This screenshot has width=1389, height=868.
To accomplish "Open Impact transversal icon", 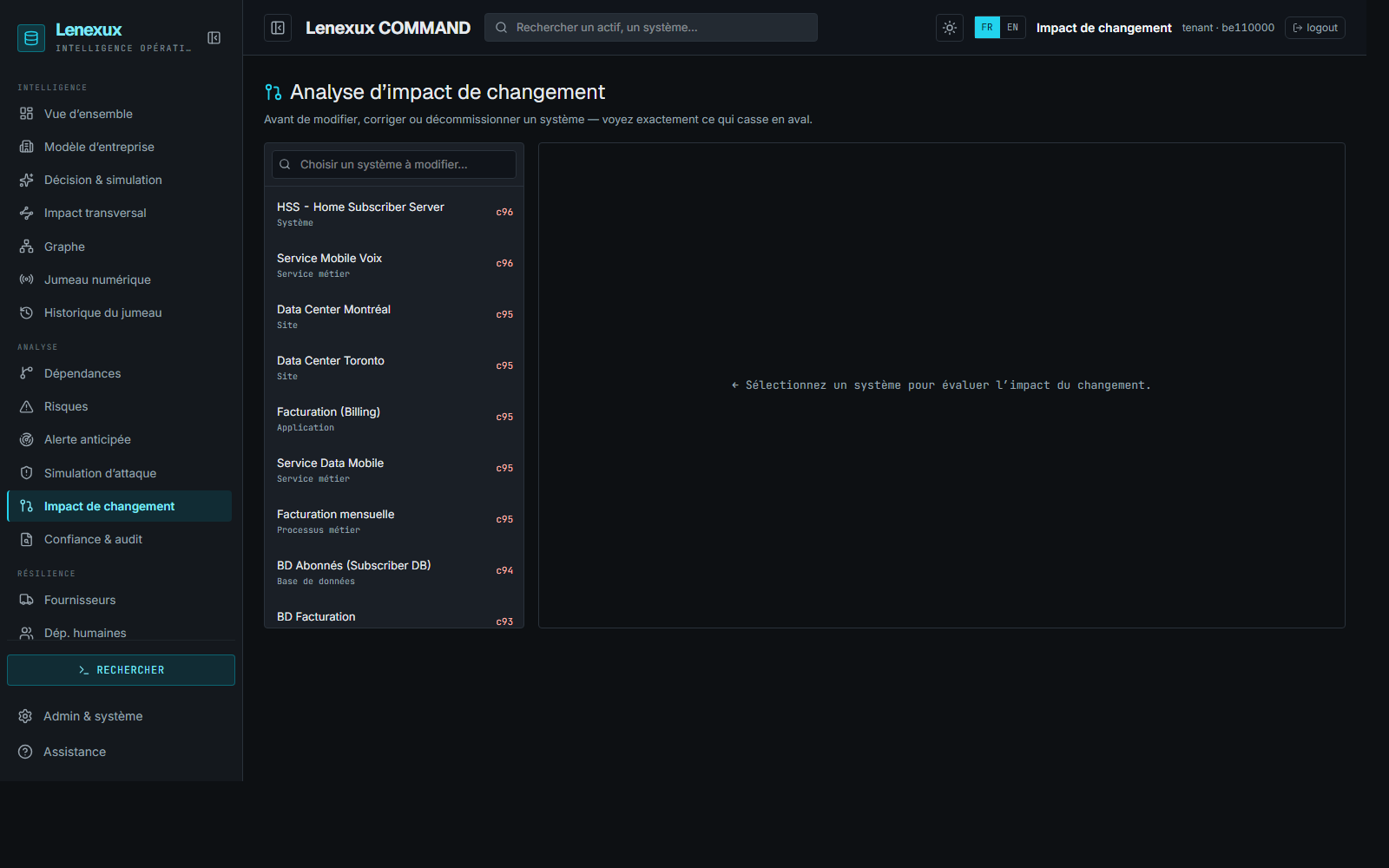I will pos(27,213).
